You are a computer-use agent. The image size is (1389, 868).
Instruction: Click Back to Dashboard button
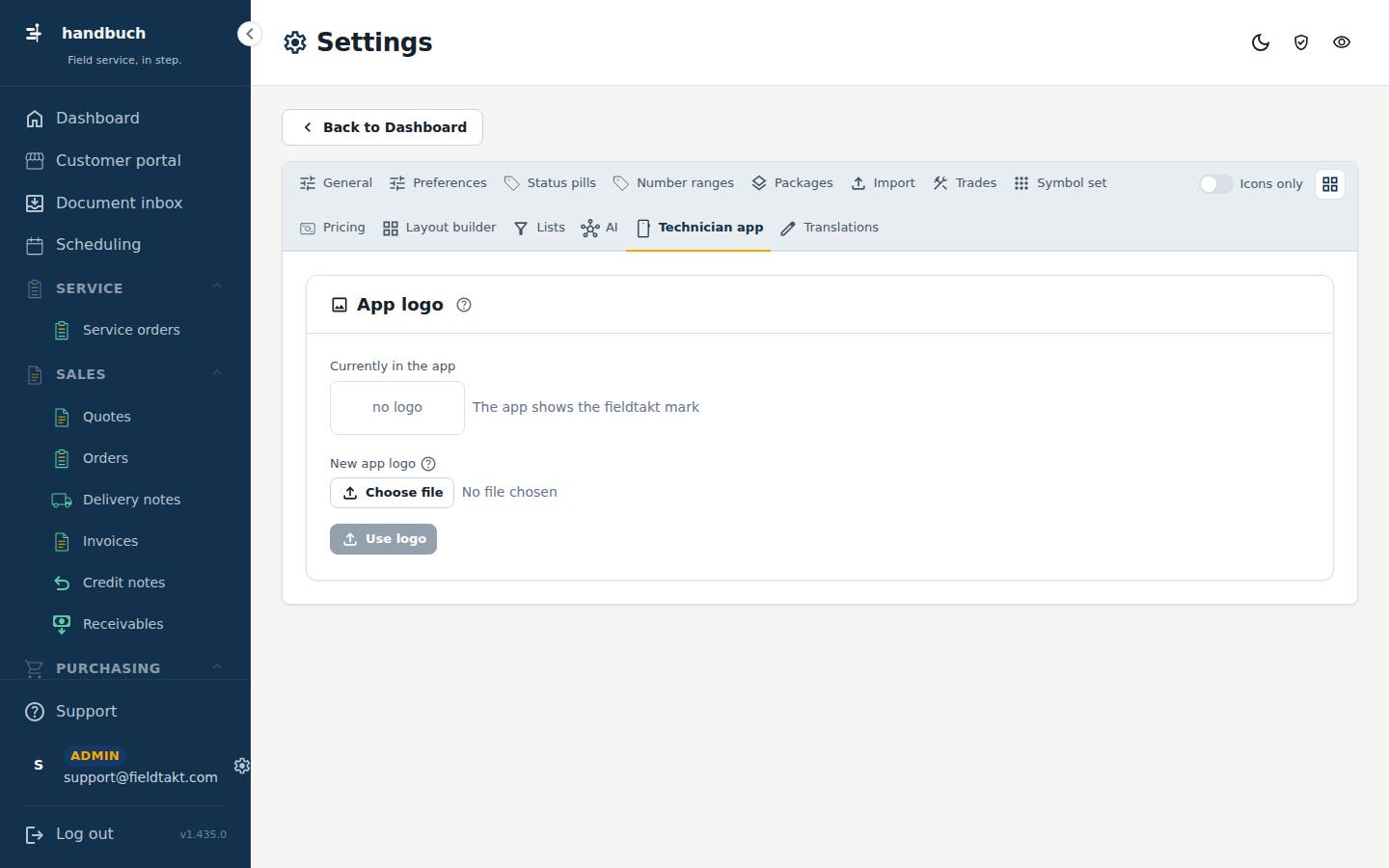[382, 127]
